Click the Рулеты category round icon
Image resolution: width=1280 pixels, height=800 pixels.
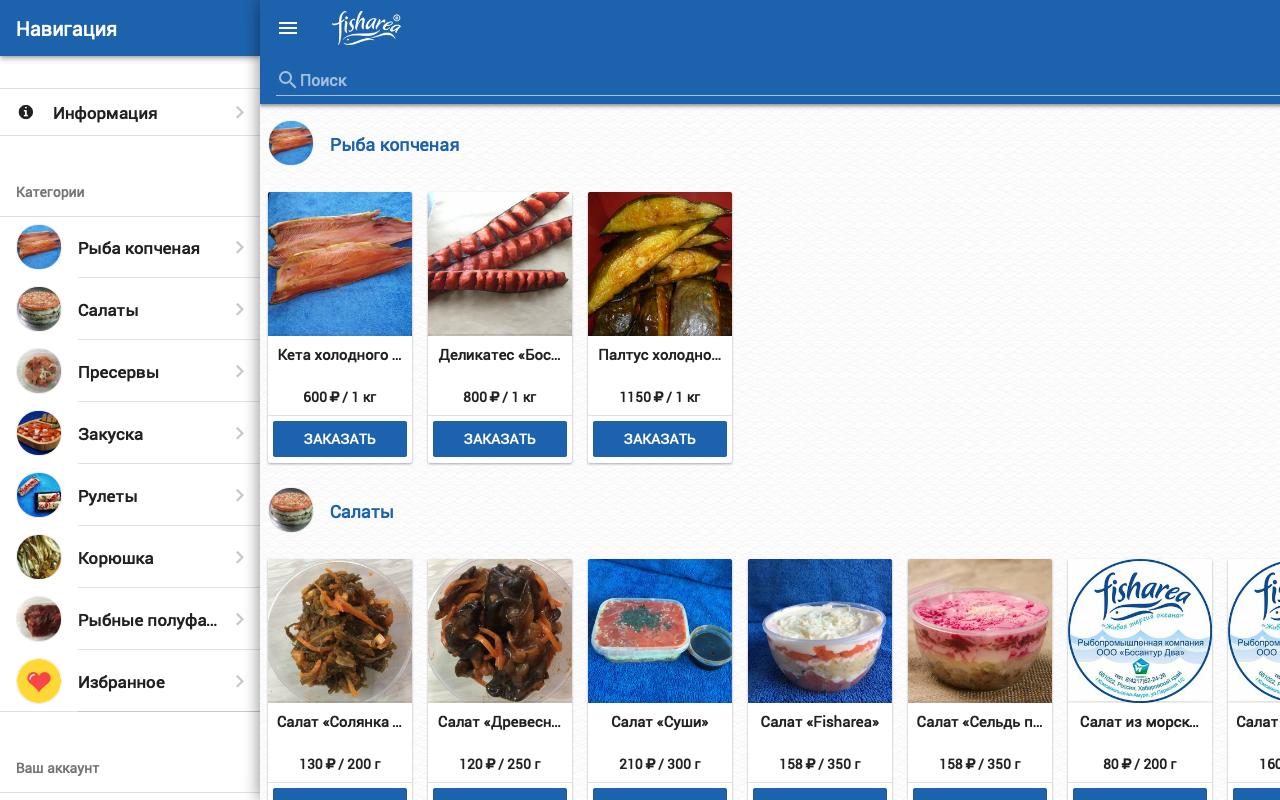(x=39, y=496)
